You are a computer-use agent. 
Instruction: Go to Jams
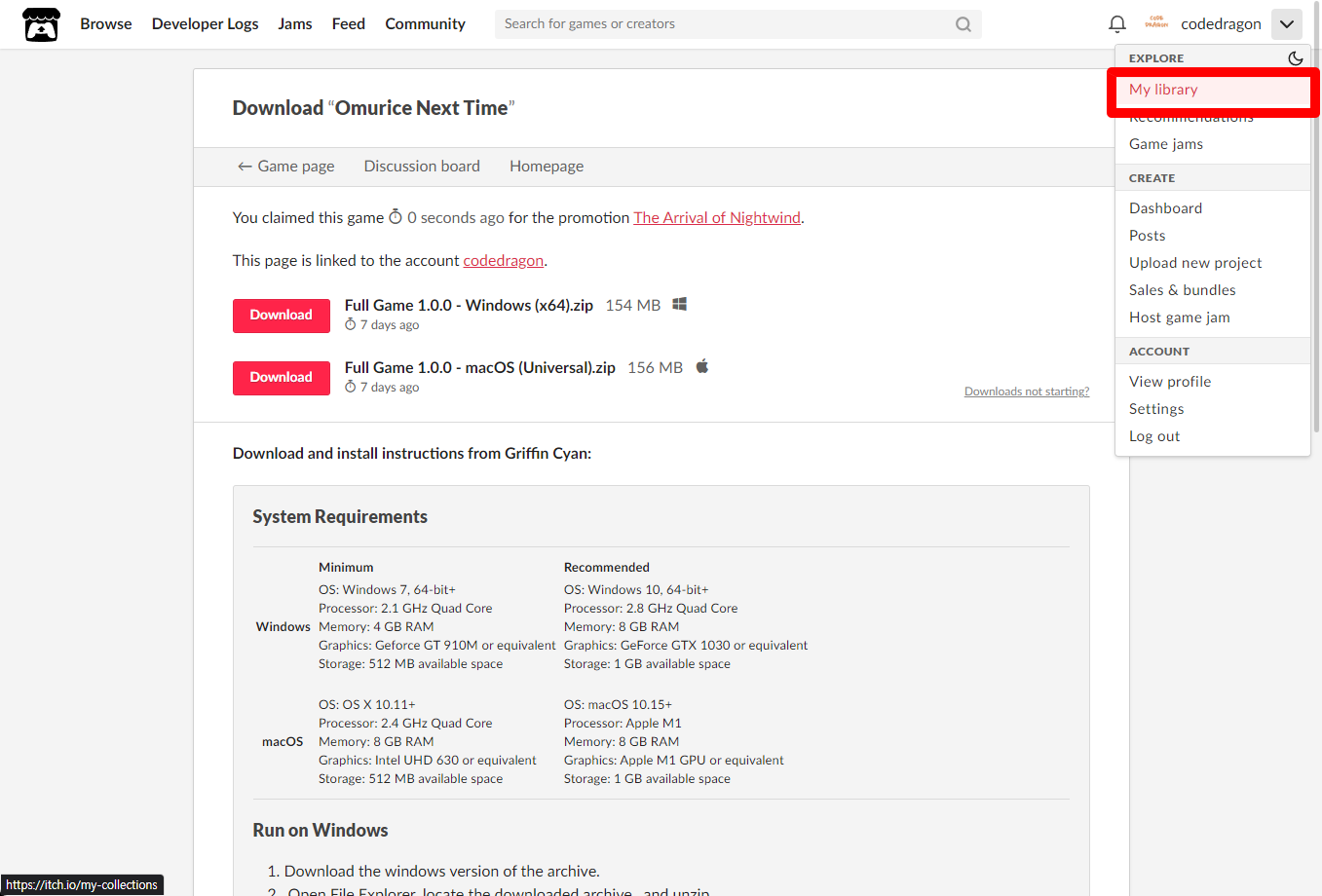(294, 23)
